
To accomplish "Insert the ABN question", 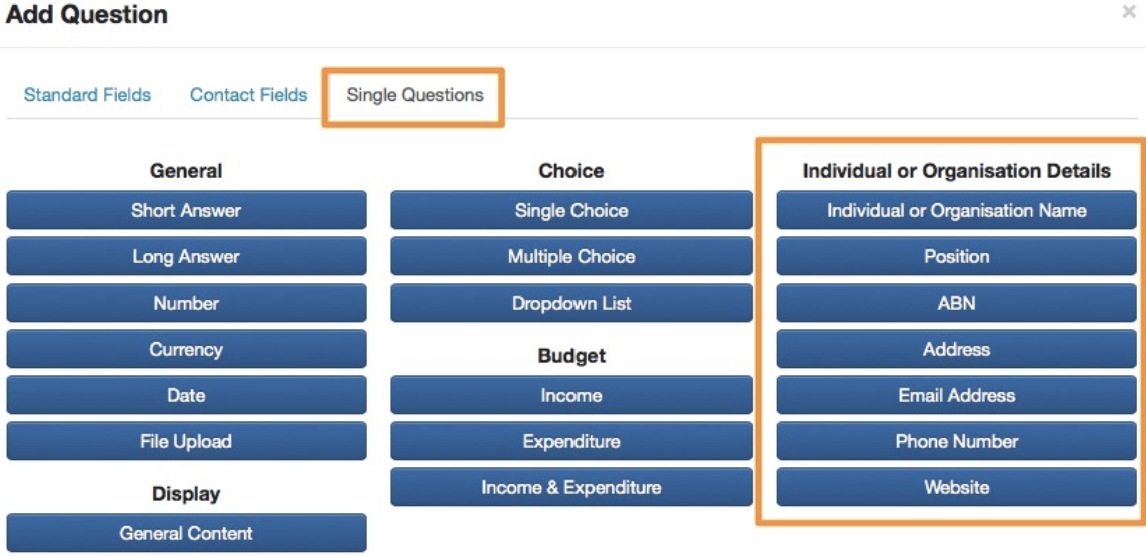I will [956, 303].
